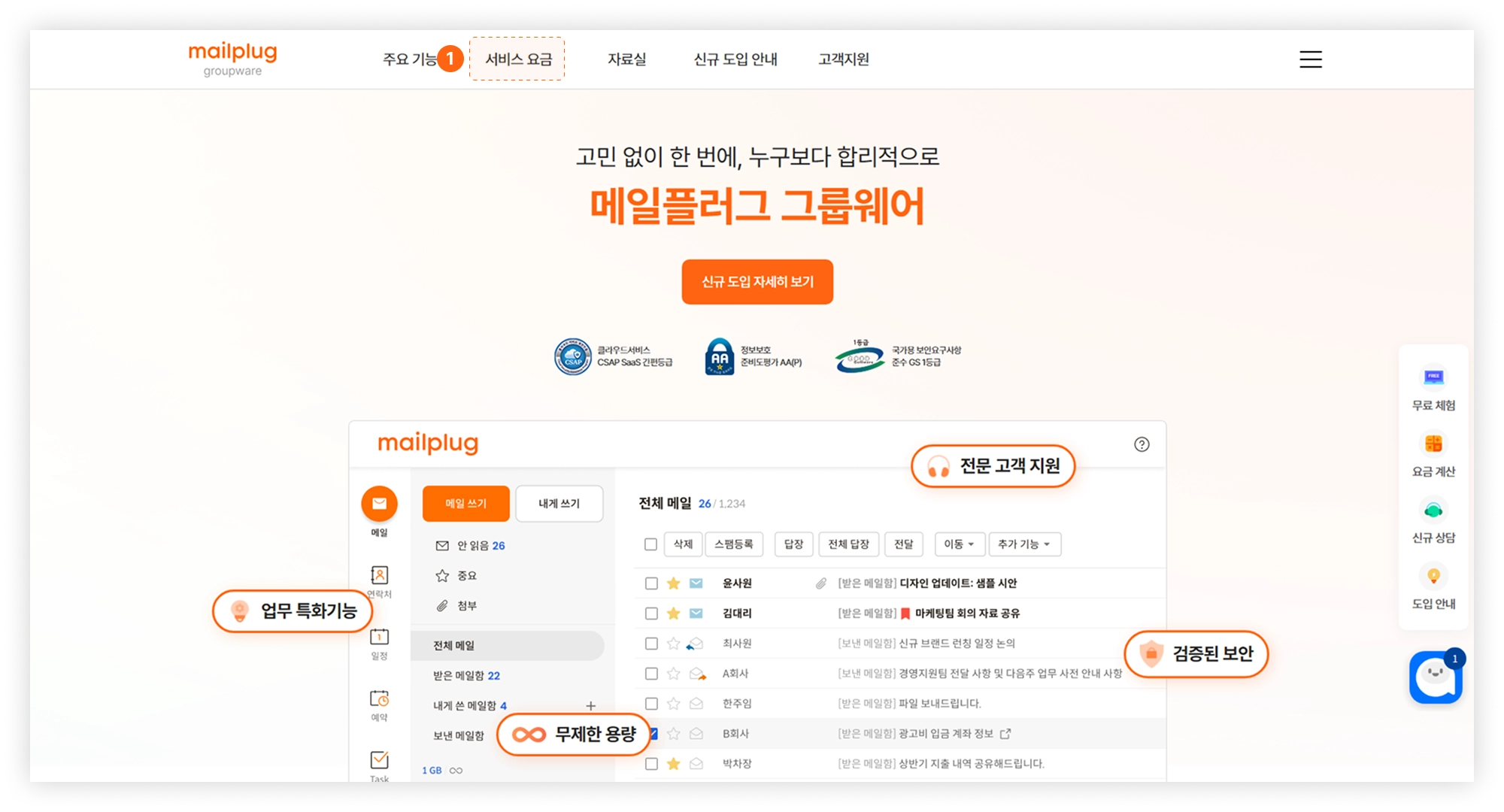Open the 서비스 요금 menu item
This screenshot has width=1504, height=812.
[518, 59]
